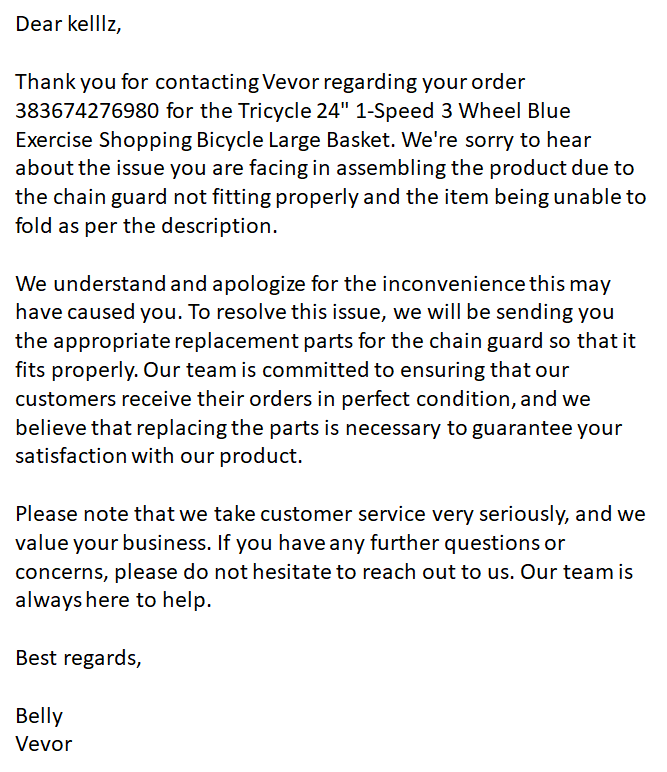Click the text 'Tricycle 24"'
667x772 pixels.
(289, 111)
